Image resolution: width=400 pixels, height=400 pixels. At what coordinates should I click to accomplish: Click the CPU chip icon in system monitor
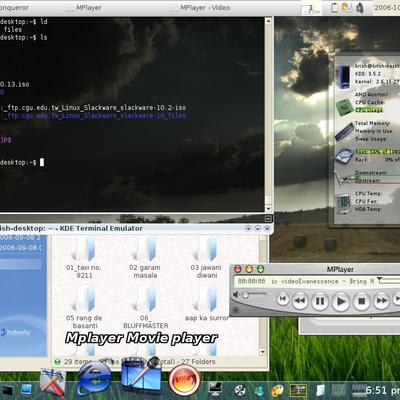point(344,107)
